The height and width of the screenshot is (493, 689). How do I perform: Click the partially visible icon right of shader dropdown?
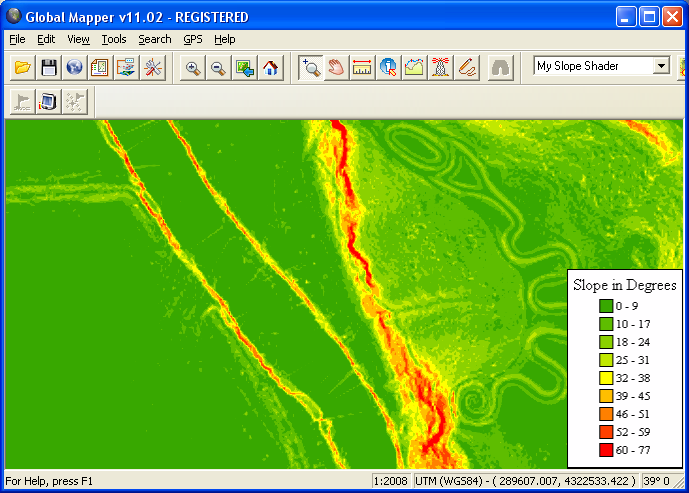tap(683, 67)
